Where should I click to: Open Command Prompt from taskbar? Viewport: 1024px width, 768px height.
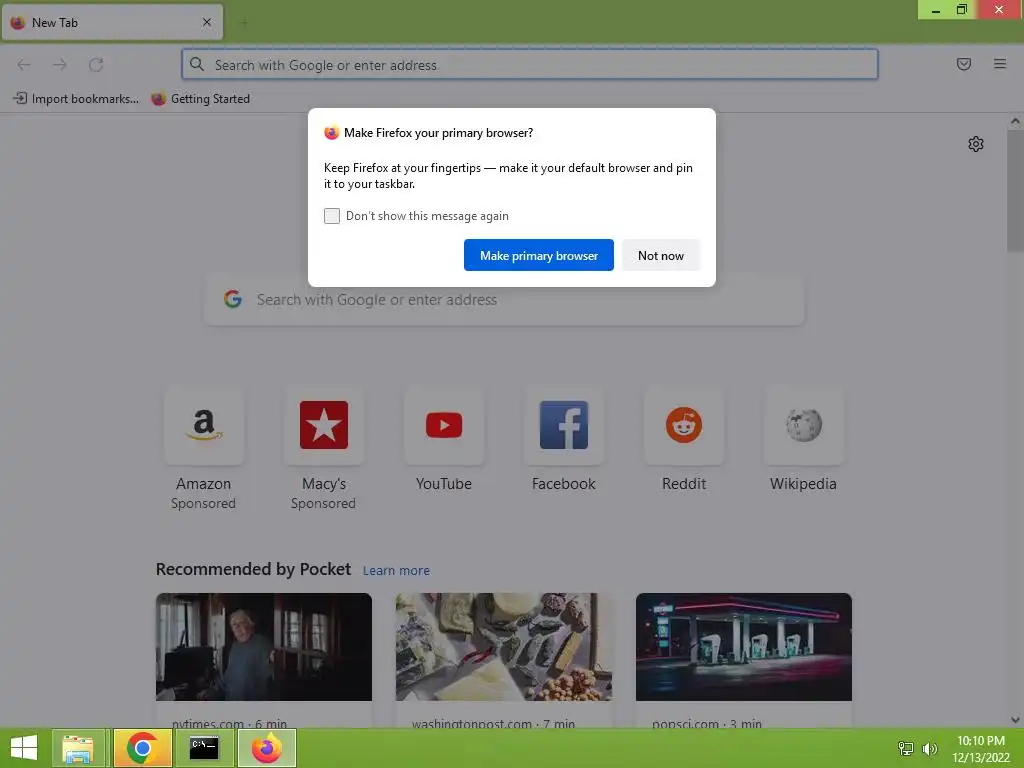pyautogui.click(x=204, y=748)
